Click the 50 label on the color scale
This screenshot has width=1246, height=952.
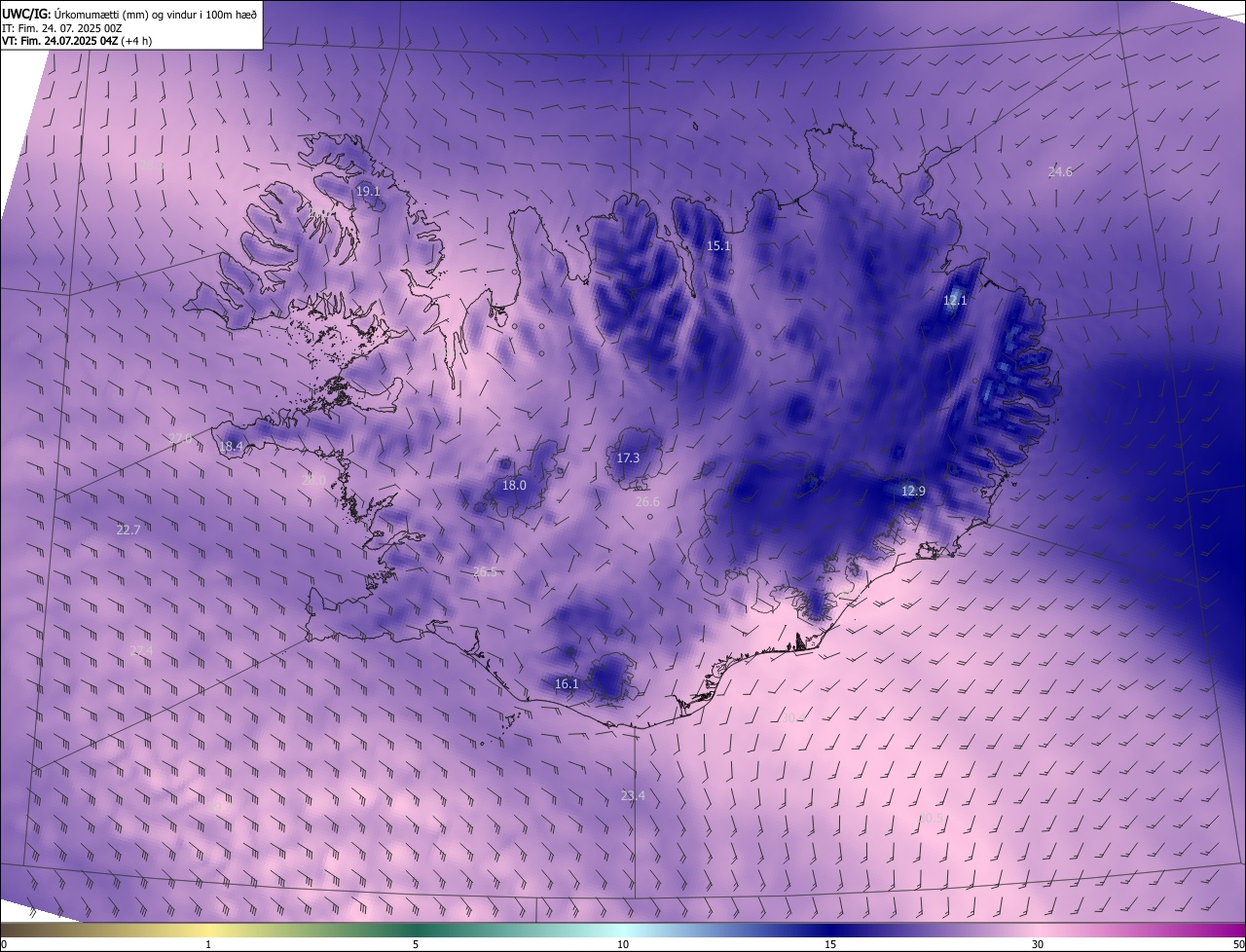1238,945
